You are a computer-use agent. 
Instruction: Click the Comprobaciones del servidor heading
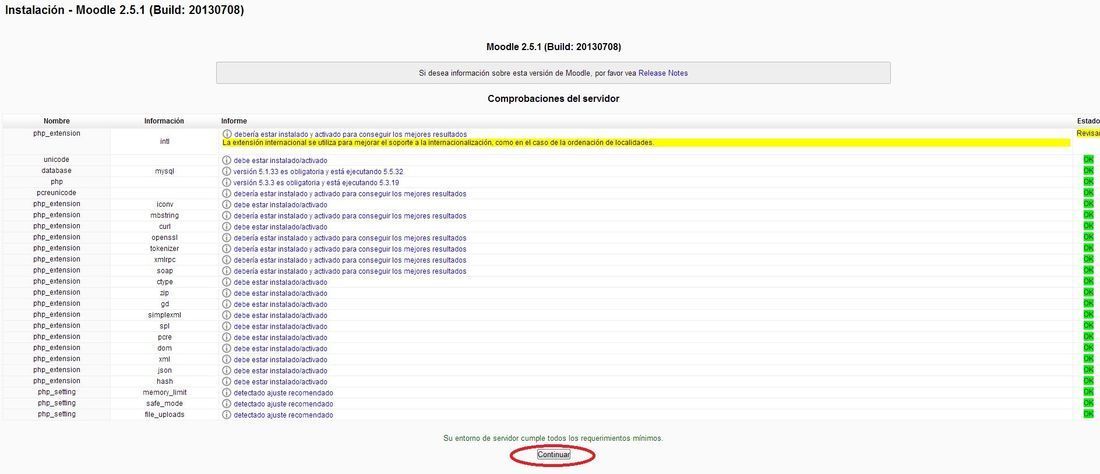pos(554,99)
